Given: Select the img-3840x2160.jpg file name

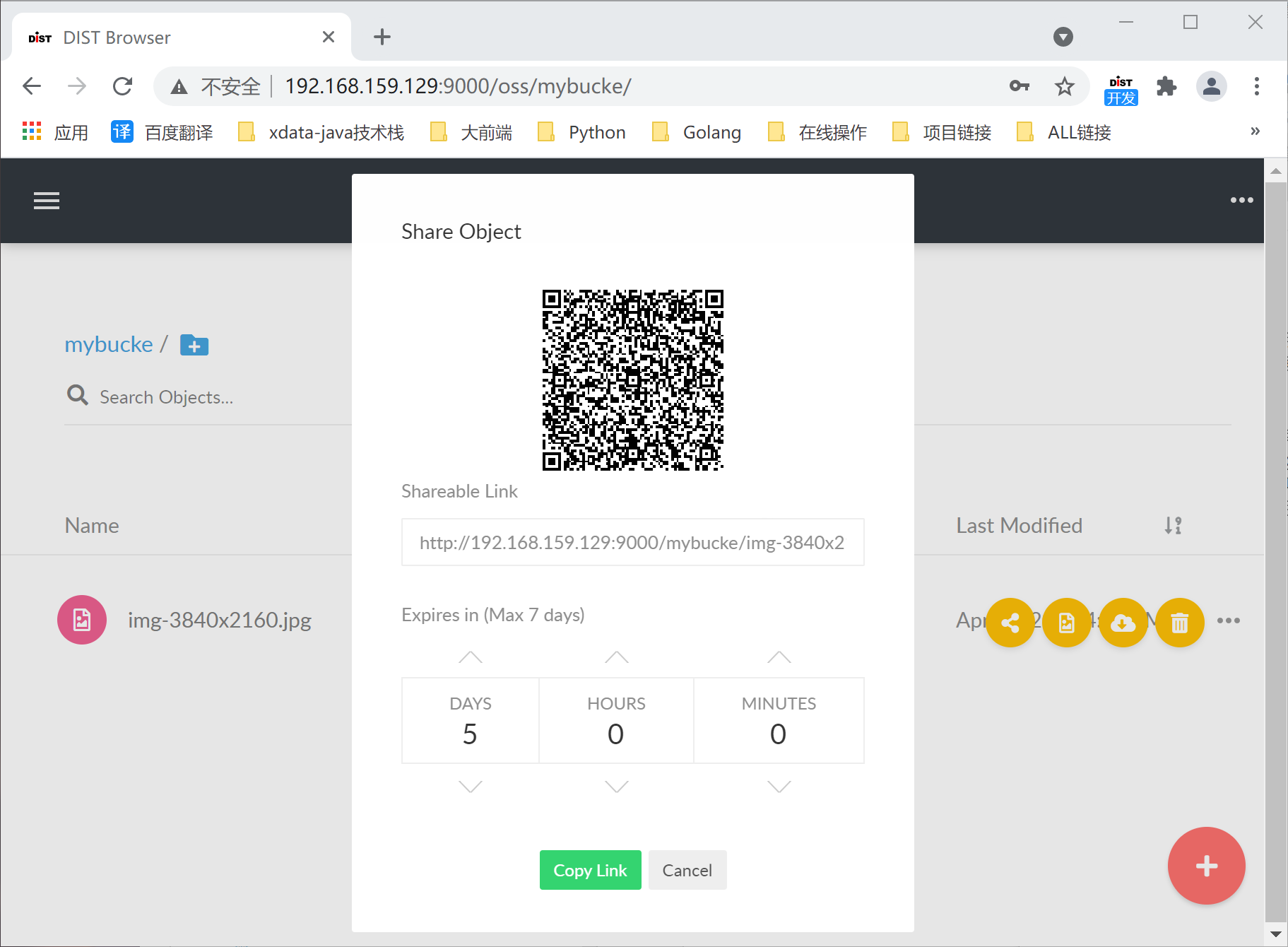Looking at the screenshot, I should [220, 620].
